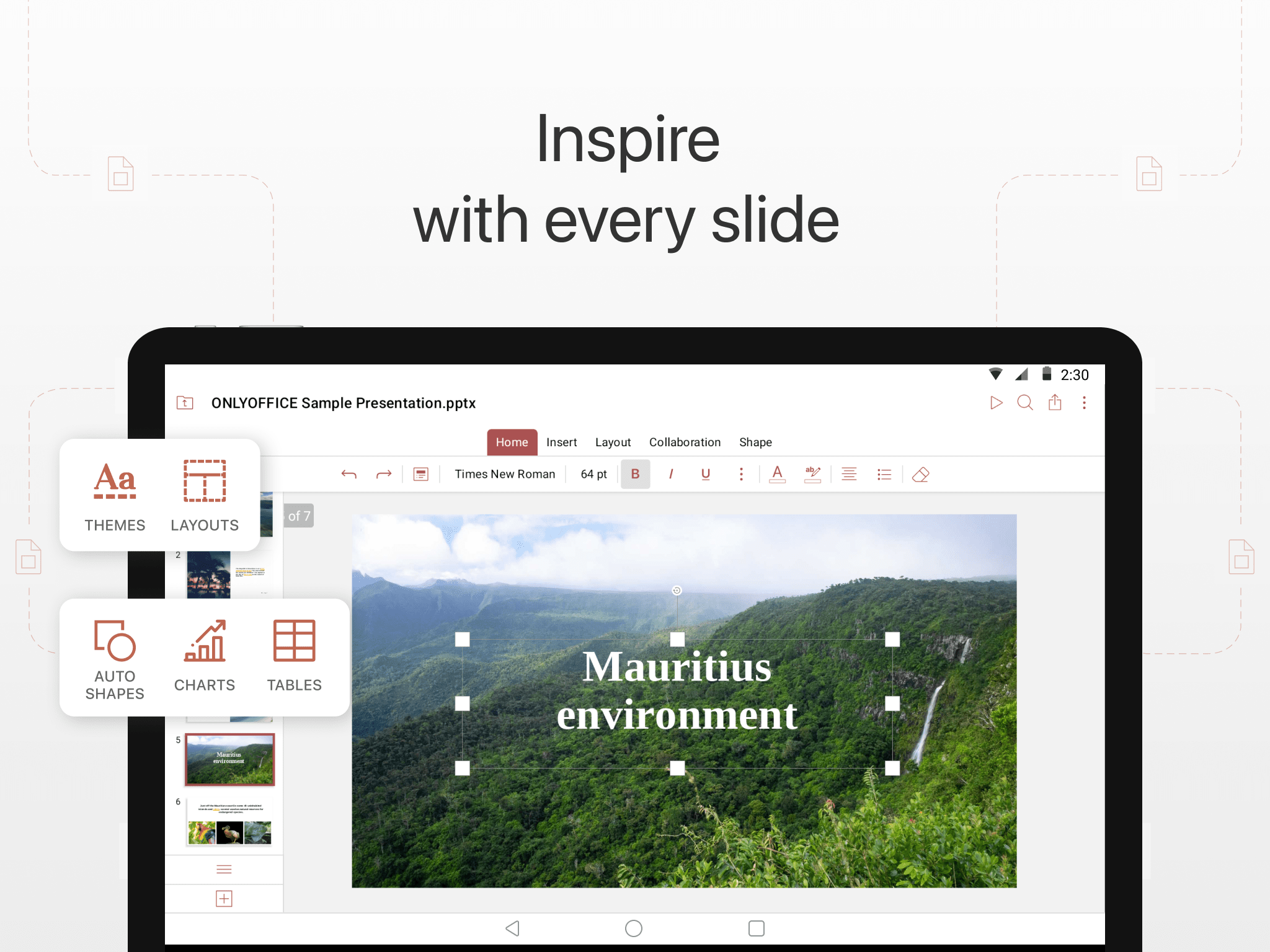Tap the share/export icon
Image resolution: width=1270 pixels, height=952 pixels.
click(x=1055, y=403)
